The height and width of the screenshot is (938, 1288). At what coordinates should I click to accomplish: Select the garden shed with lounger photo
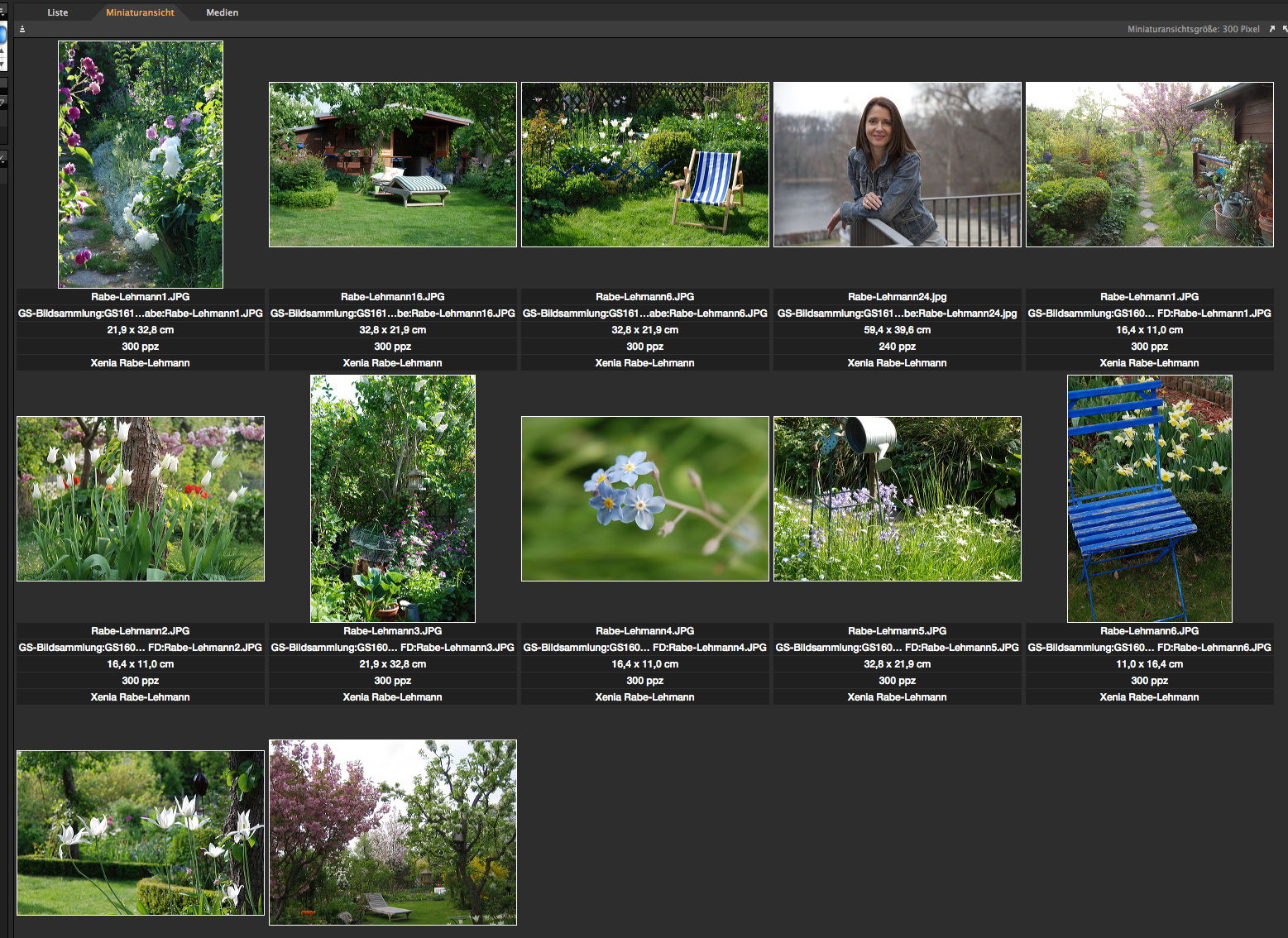point(392,165)
